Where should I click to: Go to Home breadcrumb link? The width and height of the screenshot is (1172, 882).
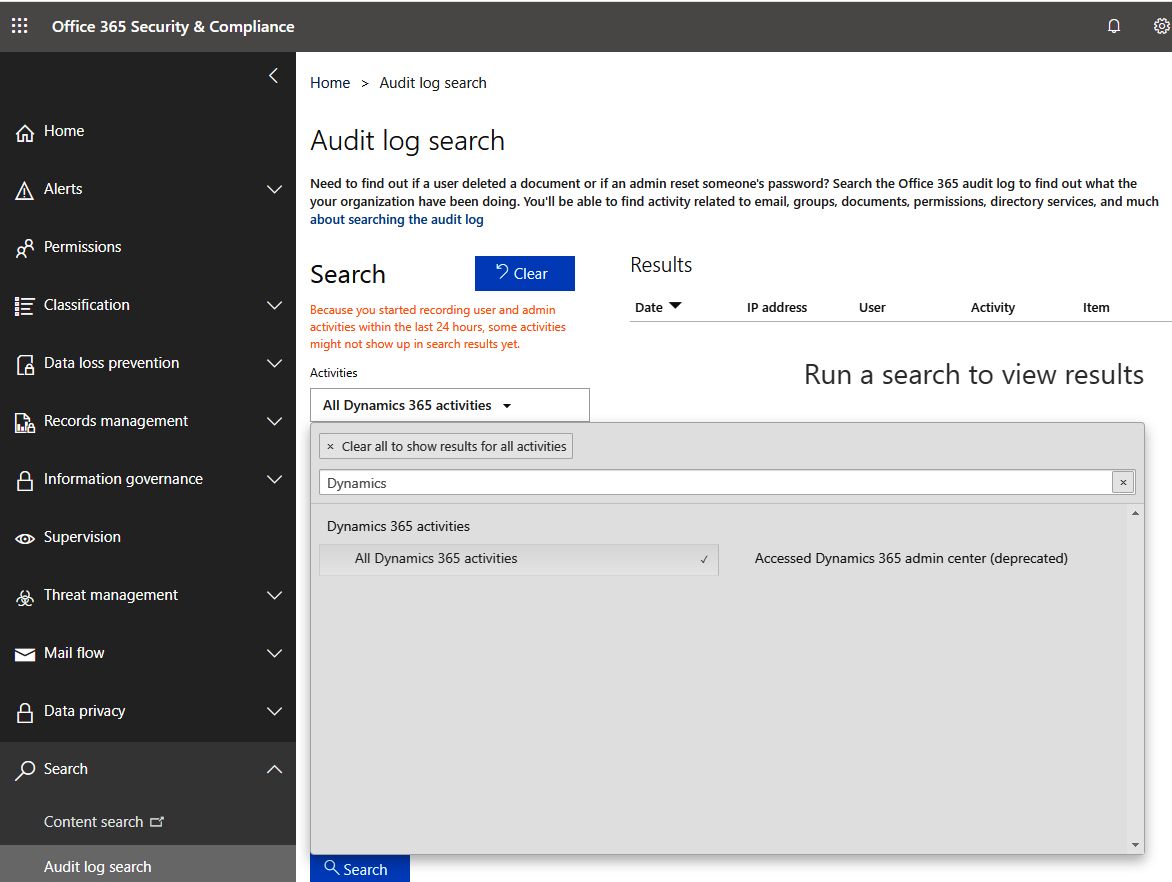pyautogui.click(x=330, y=83)
